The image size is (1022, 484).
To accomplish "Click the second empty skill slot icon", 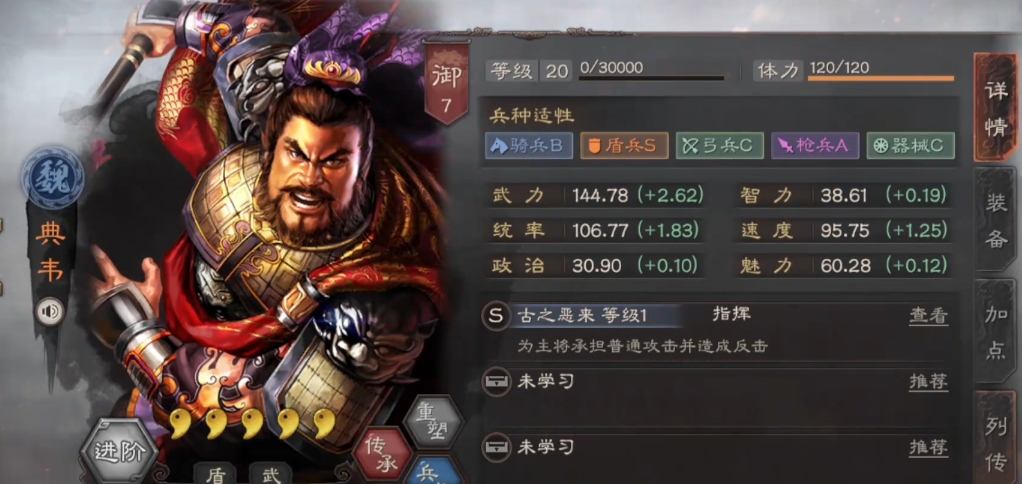I will pos(496,448).
